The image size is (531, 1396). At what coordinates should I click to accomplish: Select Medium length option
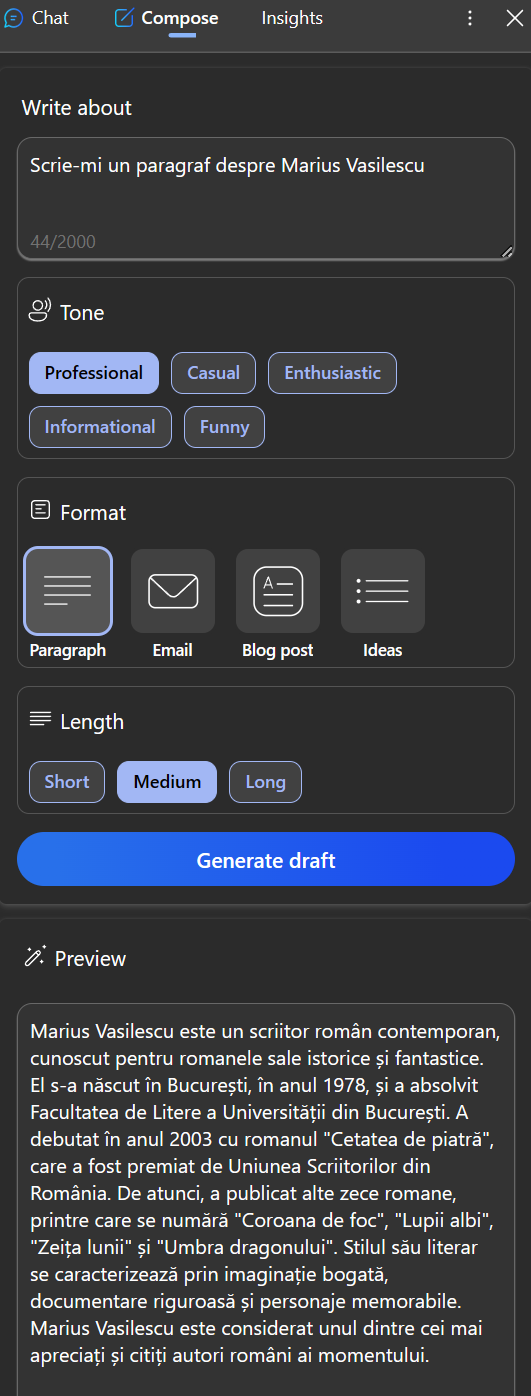coord(167,782)
